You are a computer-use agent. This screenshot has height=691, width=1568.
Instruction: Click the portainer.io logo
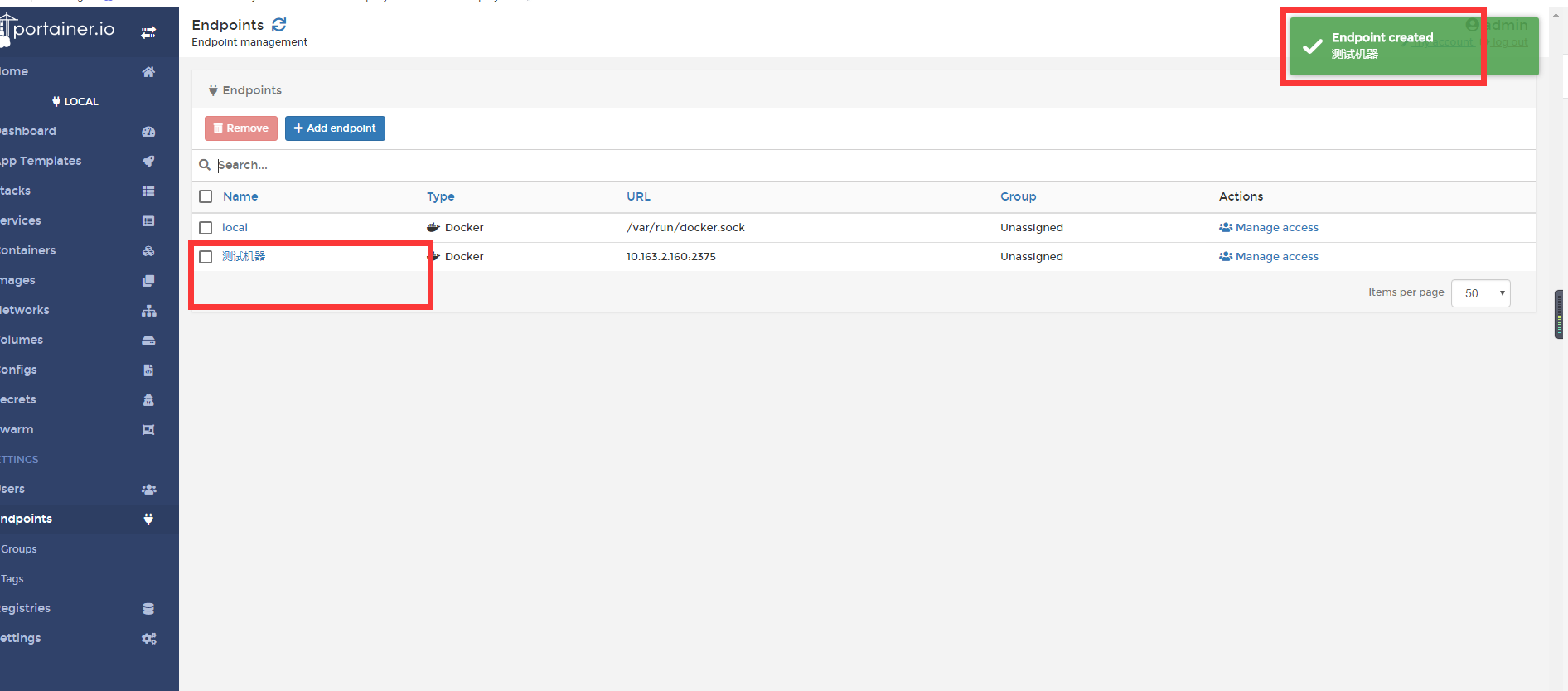58,30
